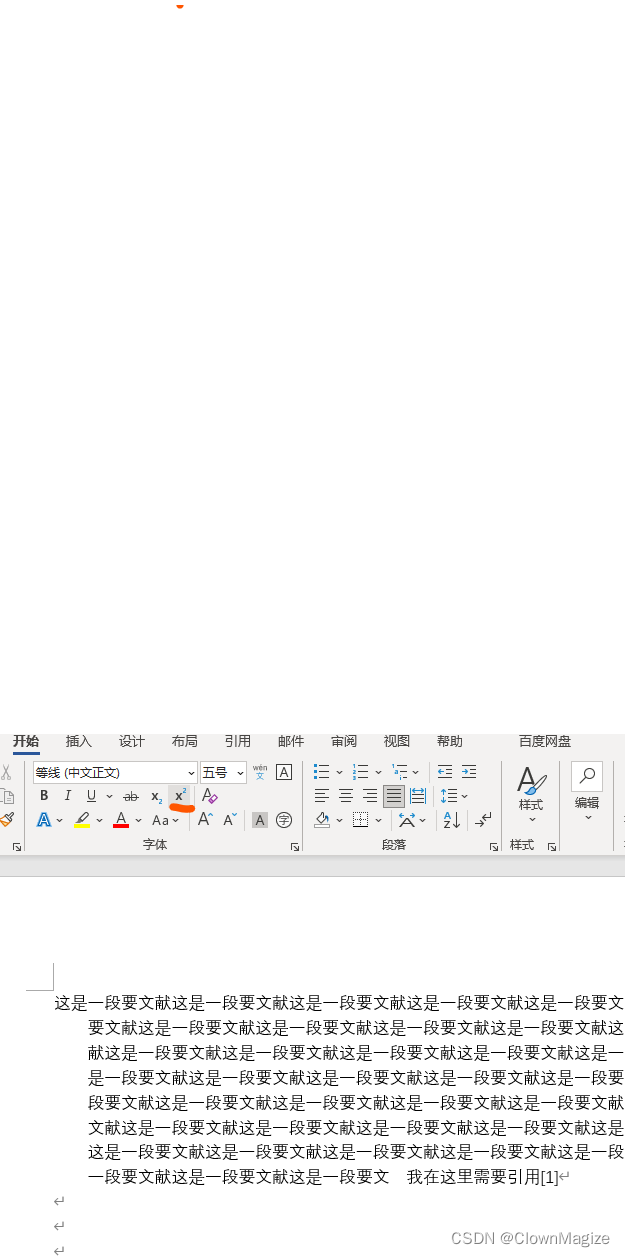The width and height of the screenshot is (625, 1257).
Task: Click the align left icon
Action: click(322, 796)
